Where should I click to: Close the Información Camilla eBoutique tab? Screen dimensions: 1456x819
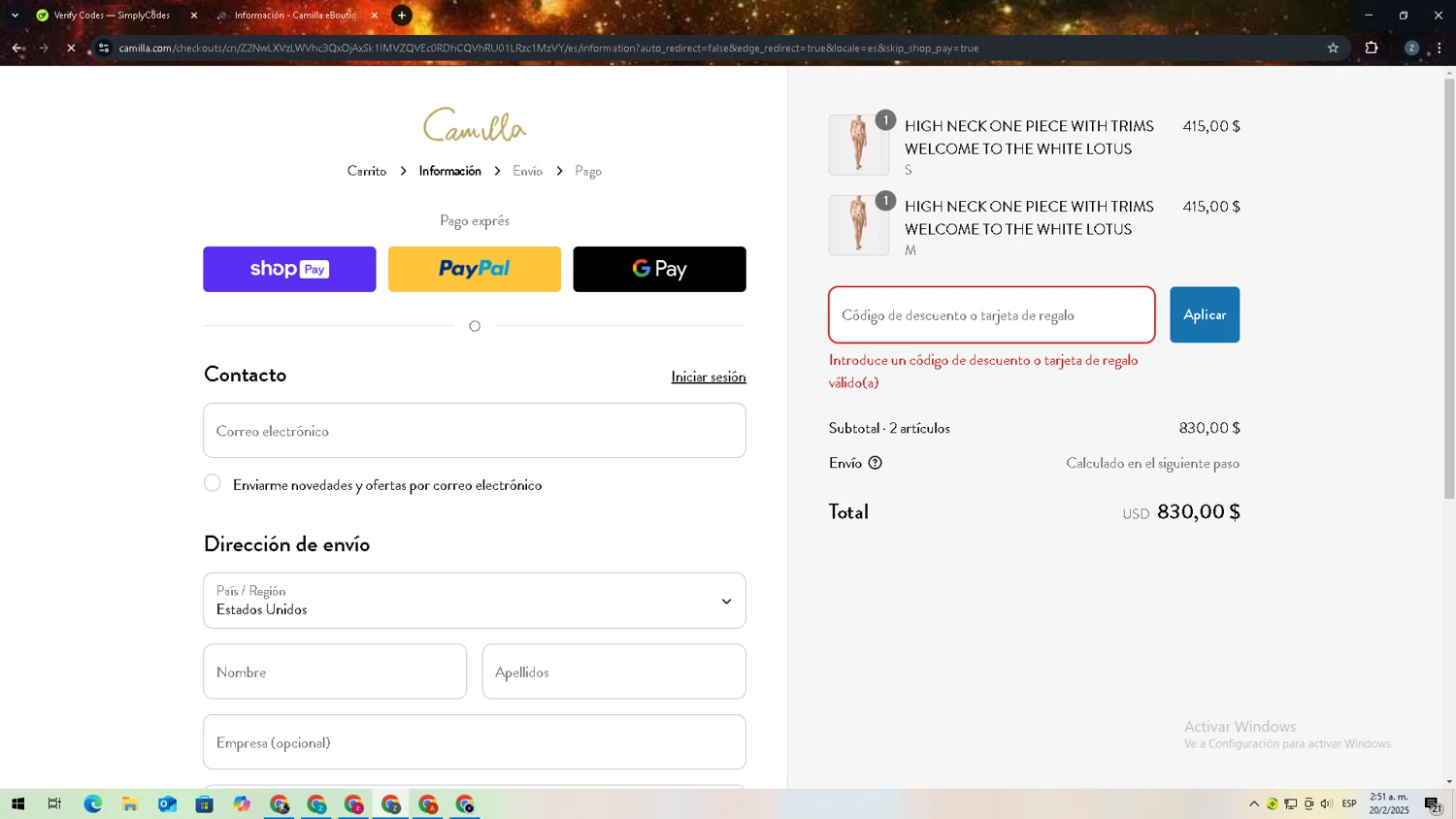coord(375,16)
